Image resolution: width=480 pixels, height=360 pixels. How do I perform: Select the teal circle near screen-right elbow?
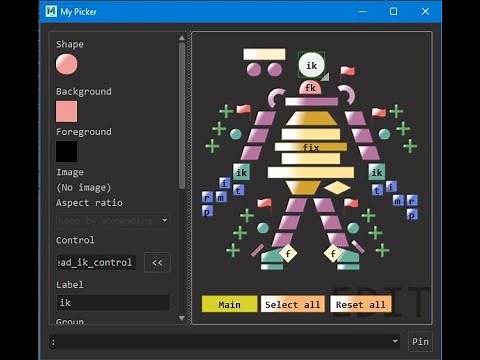click(x=384, y=134)
